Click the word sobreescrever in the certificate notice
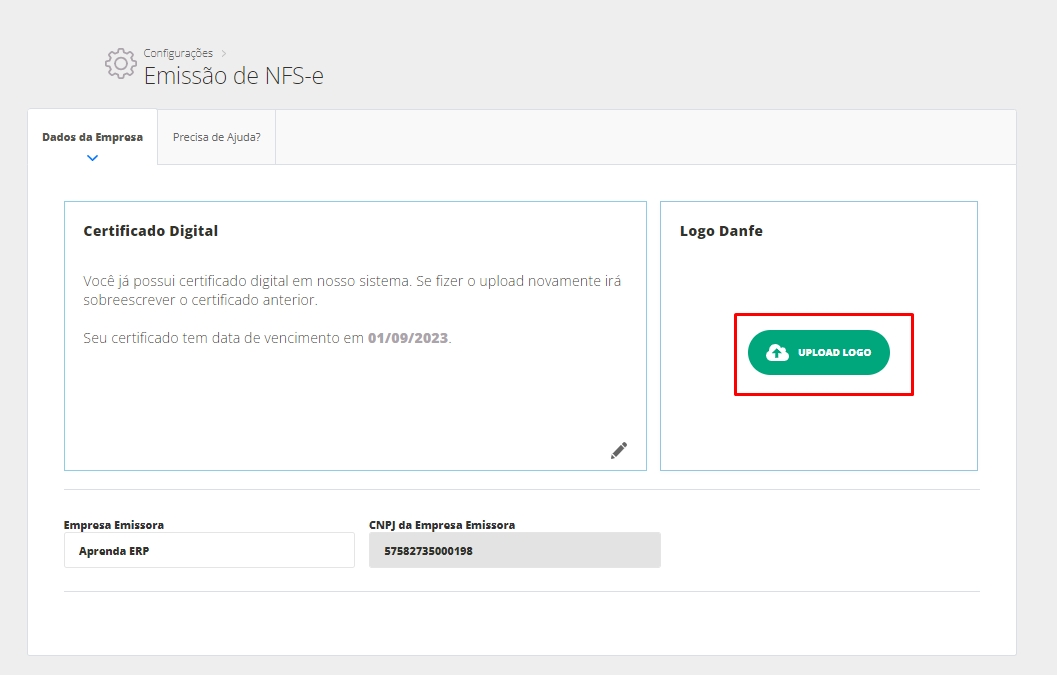The image size is (1057, 675). tap(135, 300)
